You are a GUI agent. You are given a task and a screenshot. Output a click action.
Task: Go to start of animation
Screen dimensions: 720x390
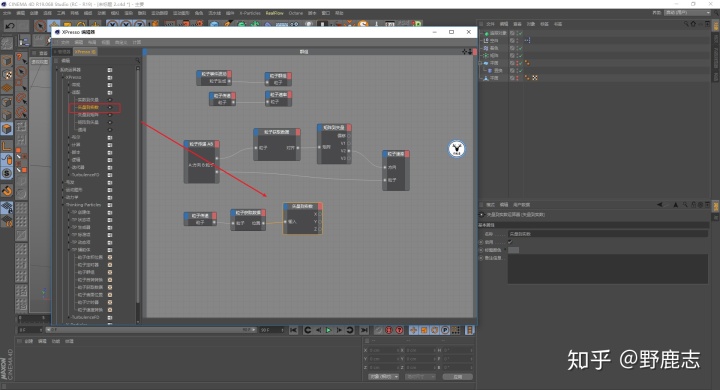293,330
